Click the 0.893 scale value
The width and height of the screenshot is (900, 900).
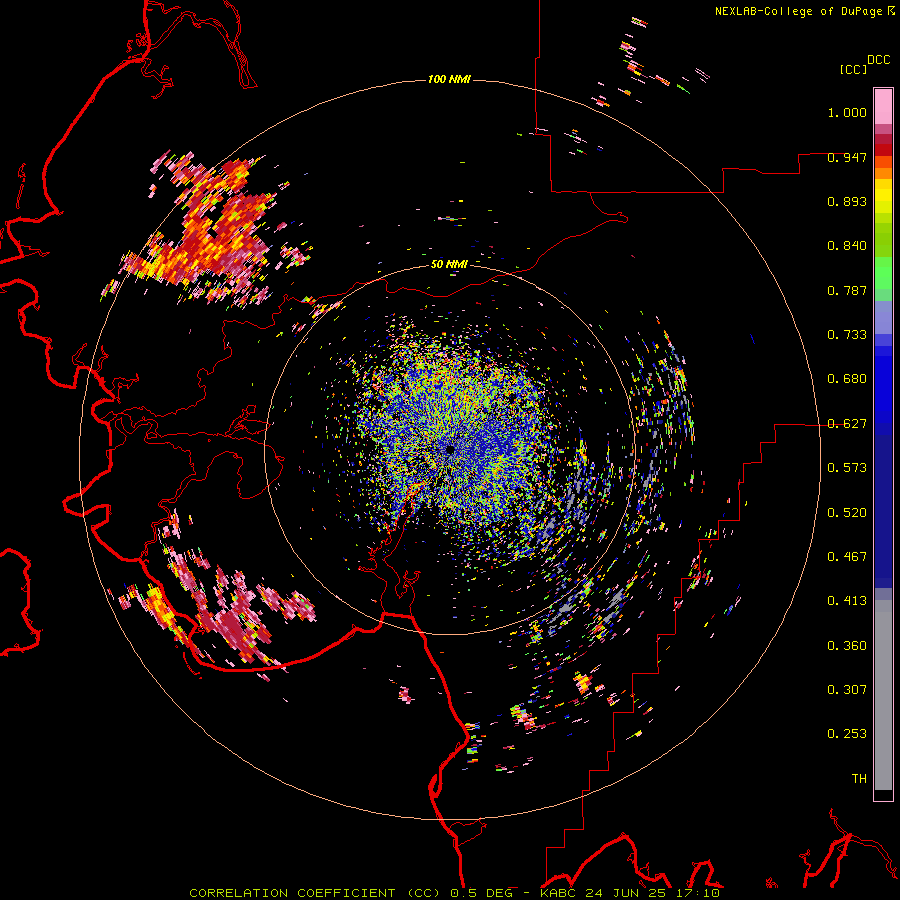(x=847, y=201)
